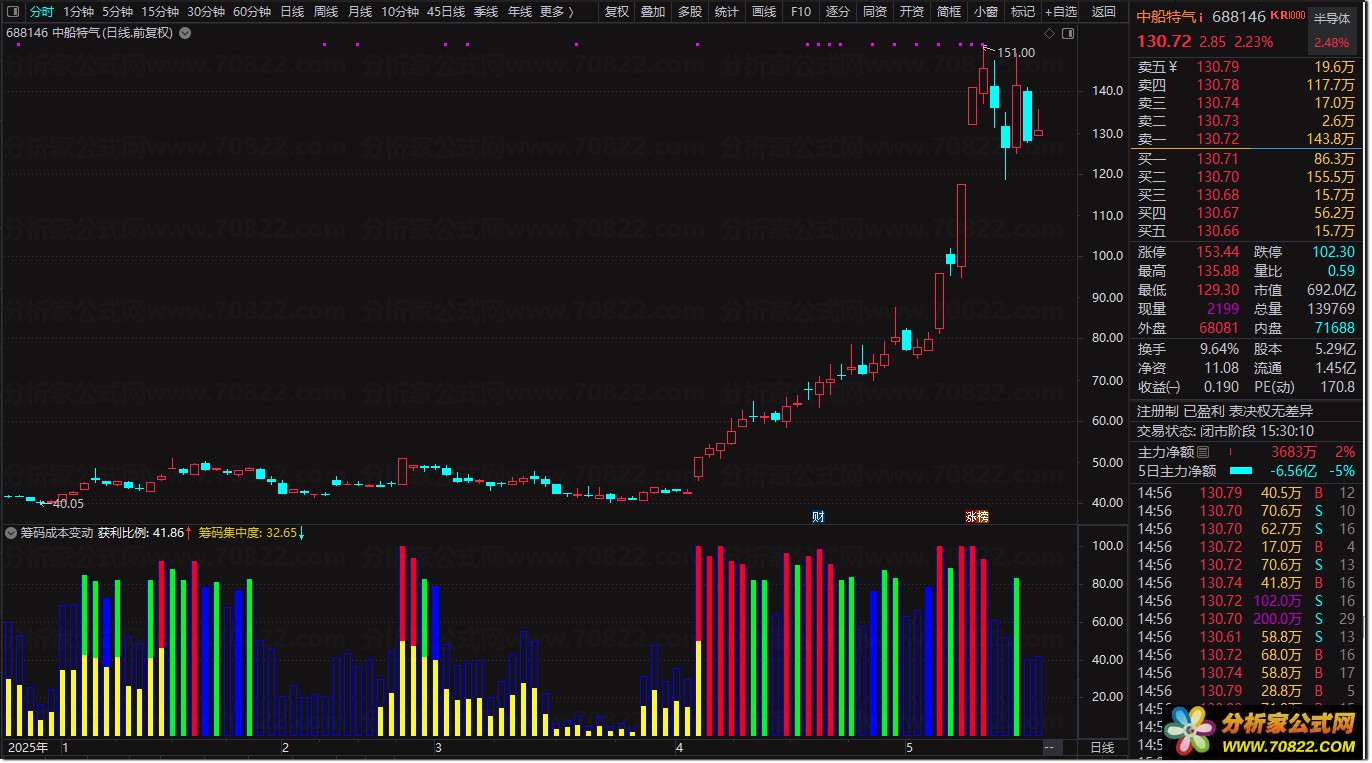Click the diamond icon above the chart

[1049, 33]
